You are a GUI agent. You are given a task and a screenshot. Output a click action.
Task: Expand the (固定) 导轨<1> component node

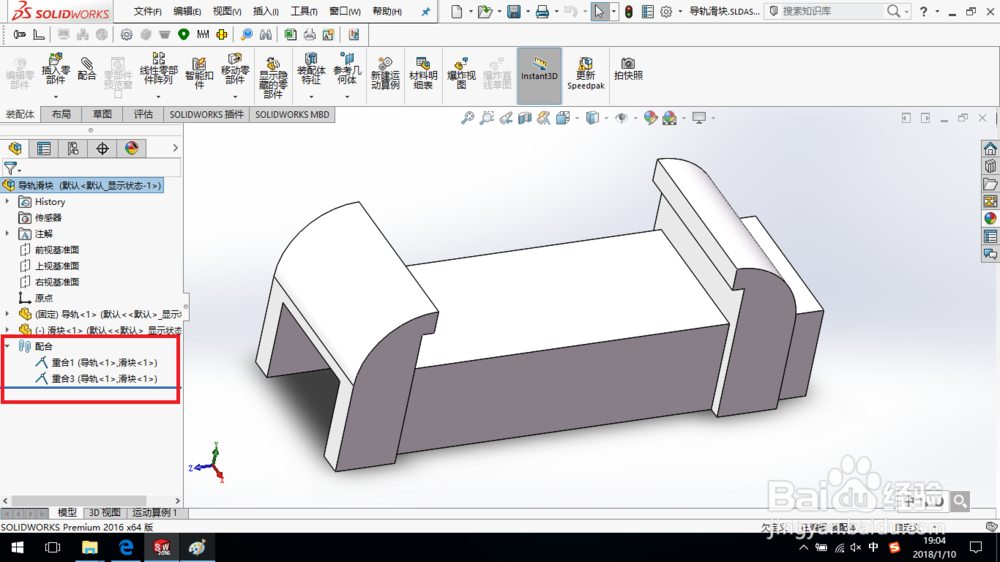click(7, 314)
